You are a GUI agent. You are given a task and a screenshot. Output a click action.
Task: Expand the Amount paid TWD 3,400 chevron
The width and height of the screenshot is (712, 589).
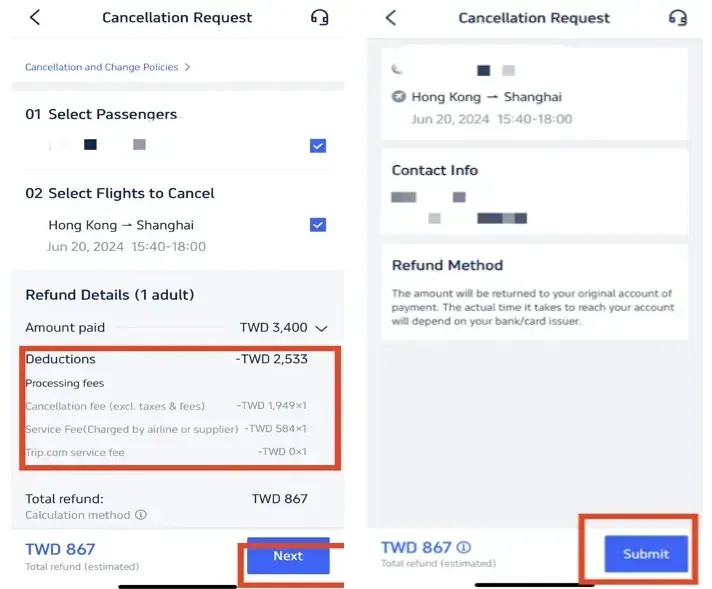321,328
